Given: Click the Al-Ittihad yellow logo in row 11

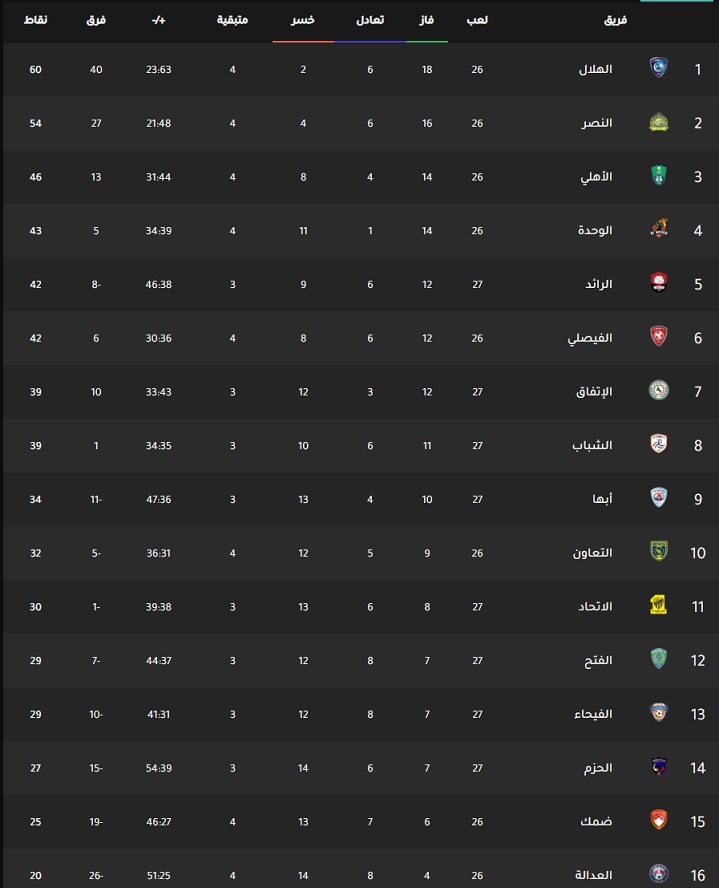Looking at the screenshot, I should tap(658, 605).
